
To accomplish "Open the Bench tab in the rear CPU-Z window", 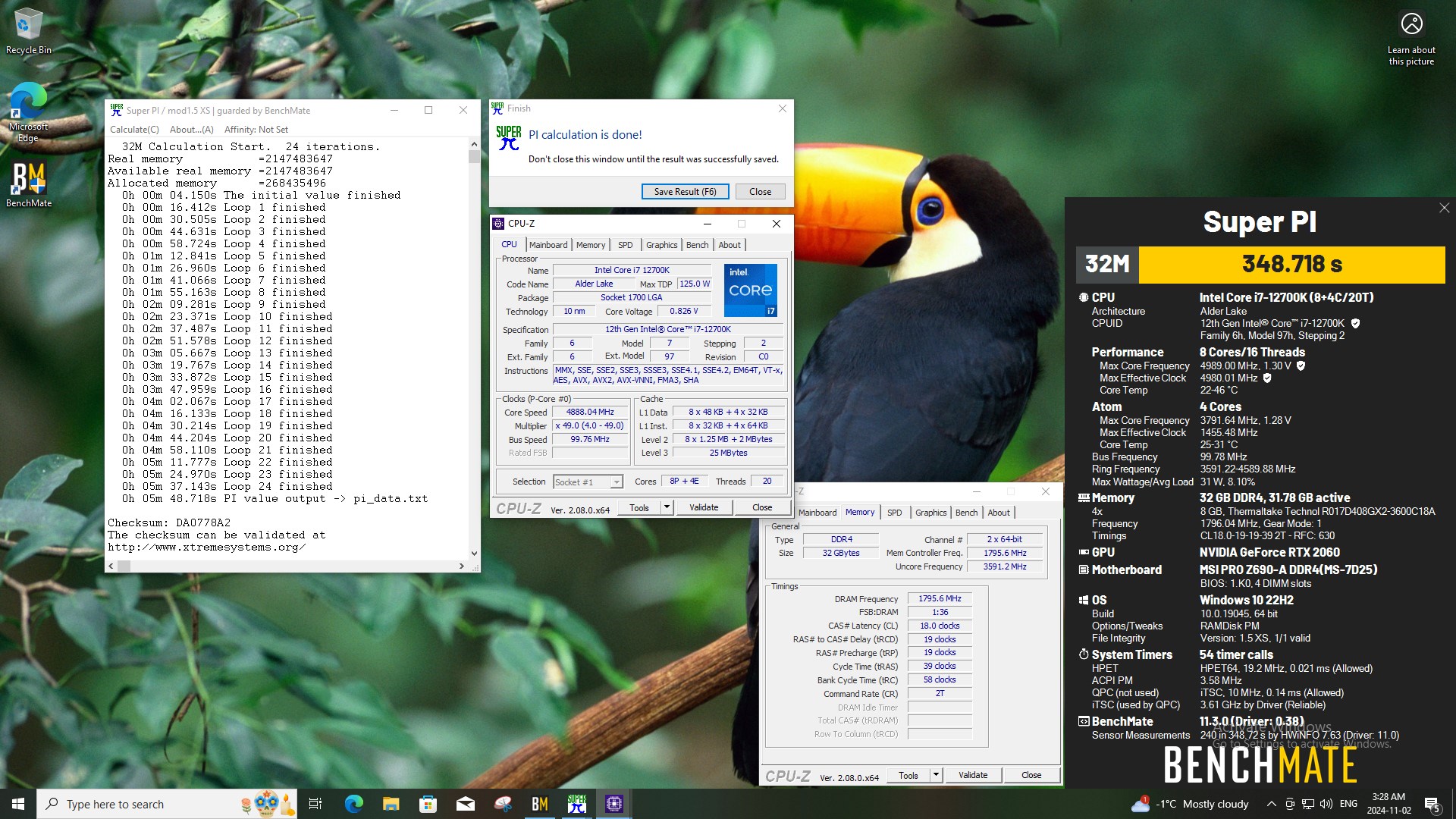I will [966, 513].
